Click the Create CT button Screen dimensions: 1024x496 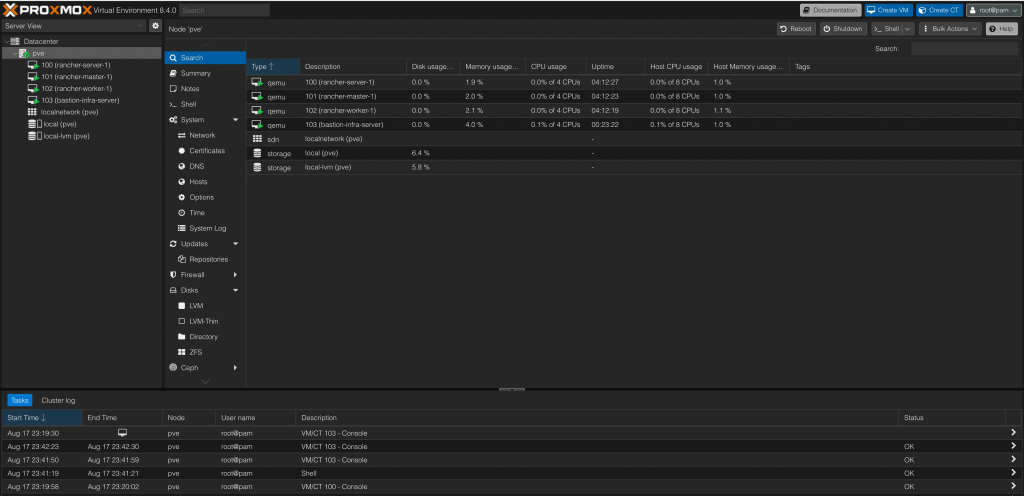pos(940,10)
